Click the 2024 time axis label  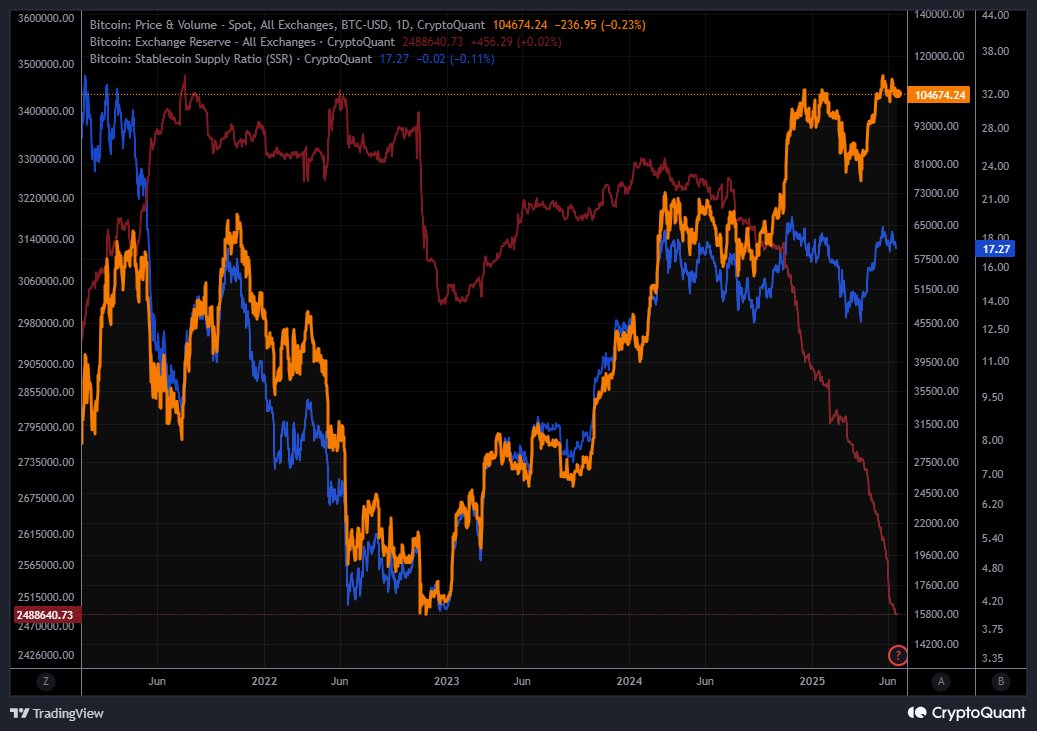pos(629,681)
